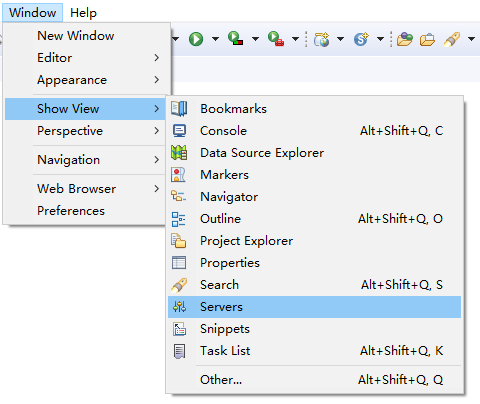Show the Console view
480x404 pixels.
pyautogui.click(x=314, y=131)
